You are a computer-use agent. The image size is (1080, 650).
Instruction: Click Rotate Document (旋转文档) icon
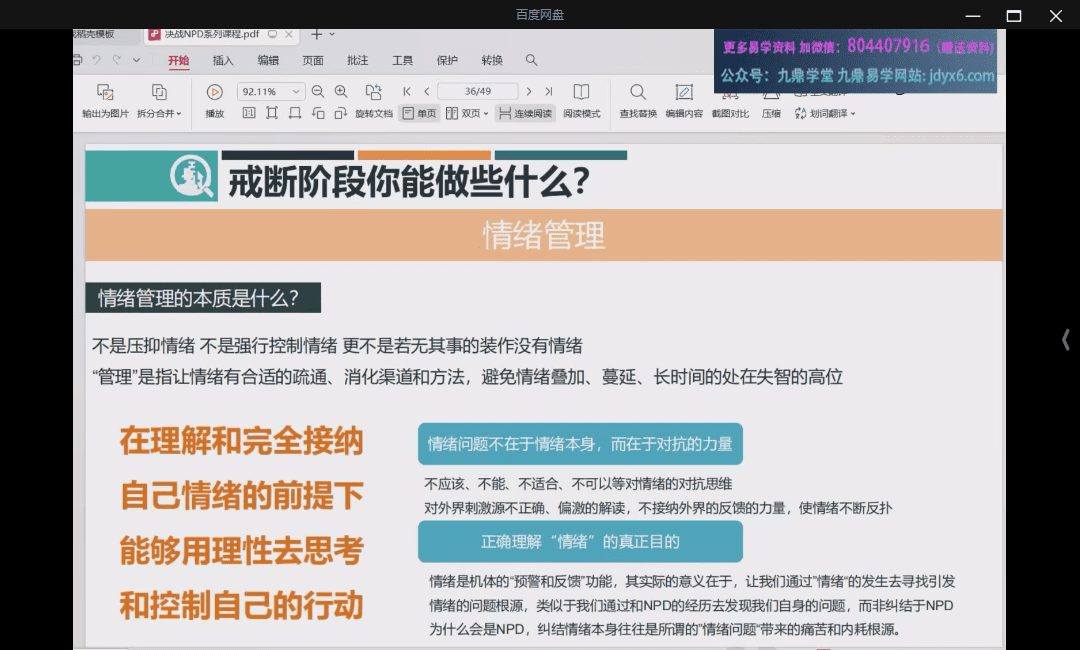click(373, 92)
